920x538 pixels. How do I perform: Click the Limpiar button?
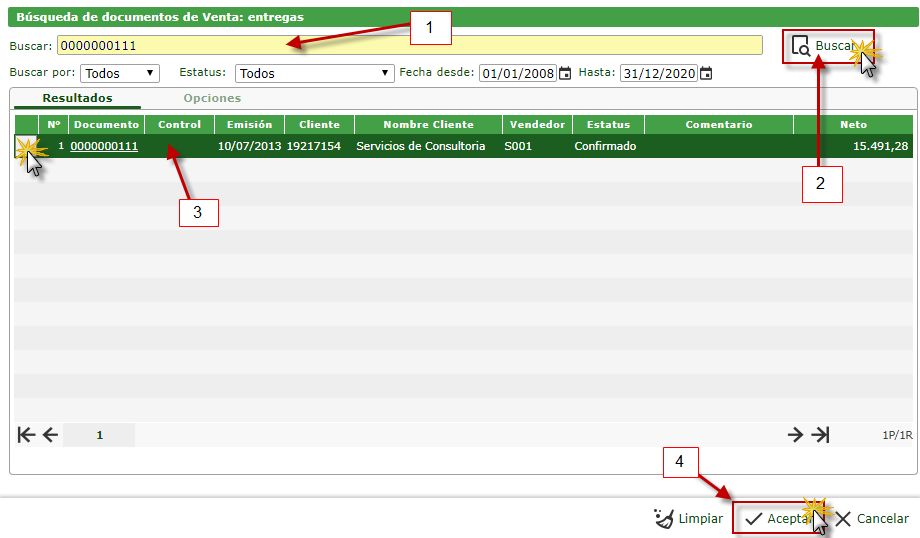pyautogui.click(x=688, y=519)
